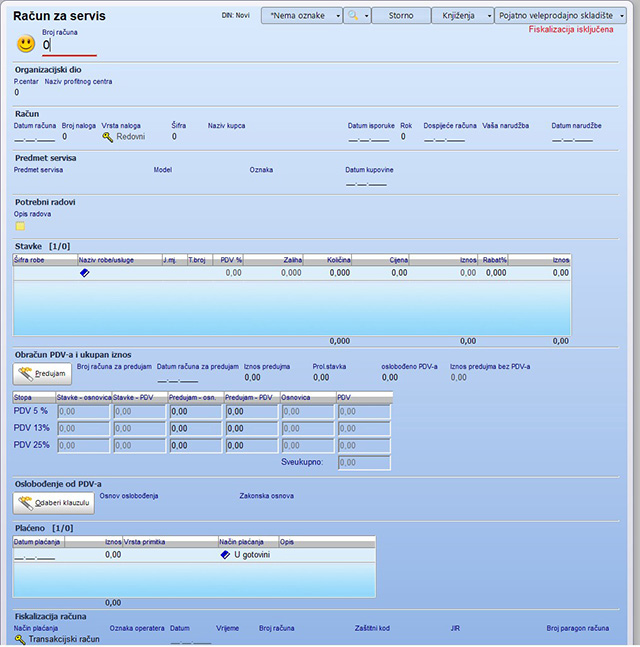This screenshot has width=640, height=647.
Task: Click the Količina column header
Action: [328, 260]
